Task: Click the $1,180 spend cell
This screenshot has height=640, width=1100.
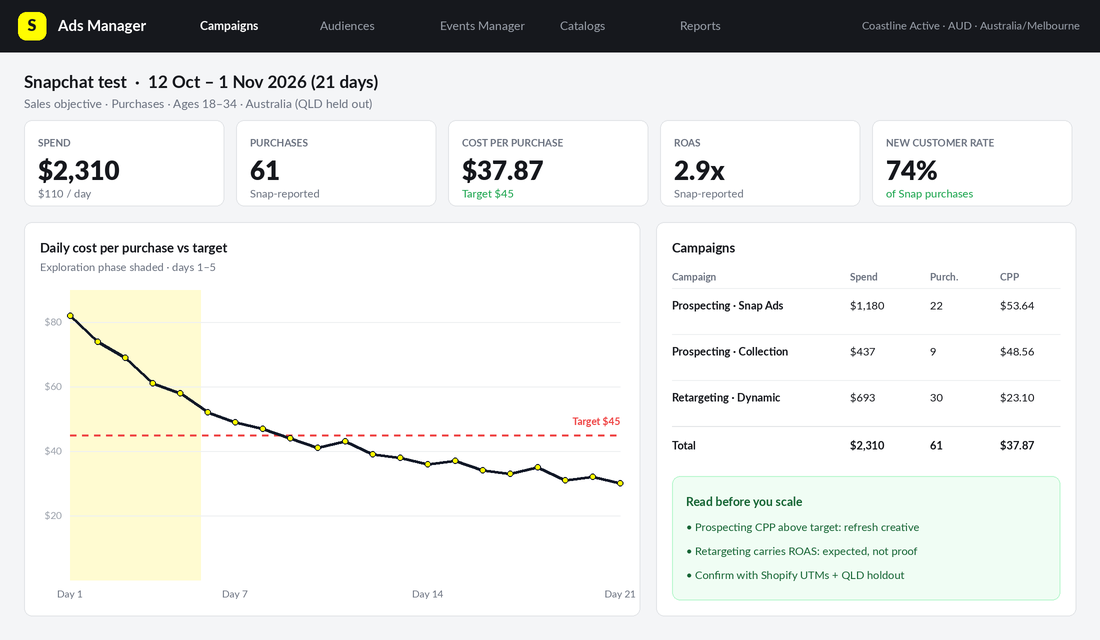Action: [x=867, y=306]
